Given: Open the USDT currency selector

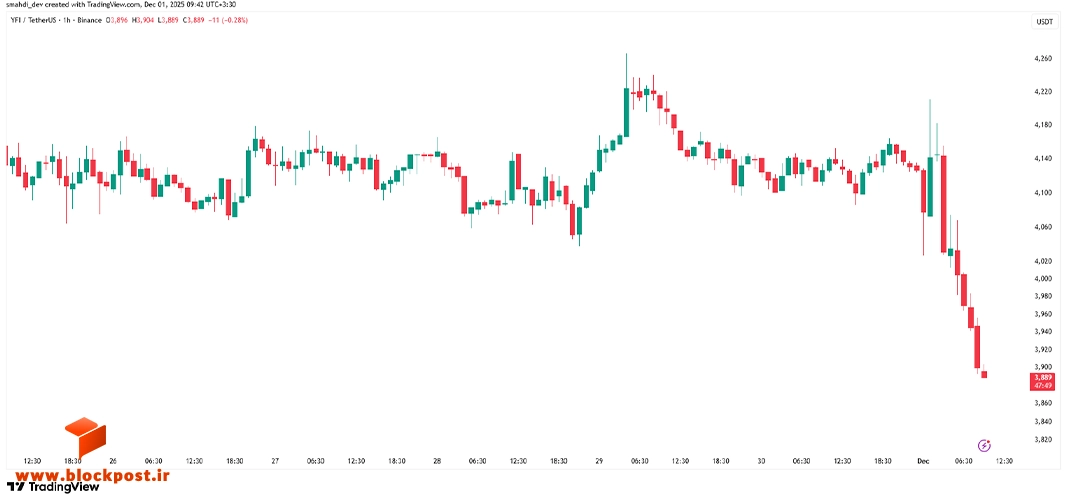Looking at the screenshot, I should 1044,22.
